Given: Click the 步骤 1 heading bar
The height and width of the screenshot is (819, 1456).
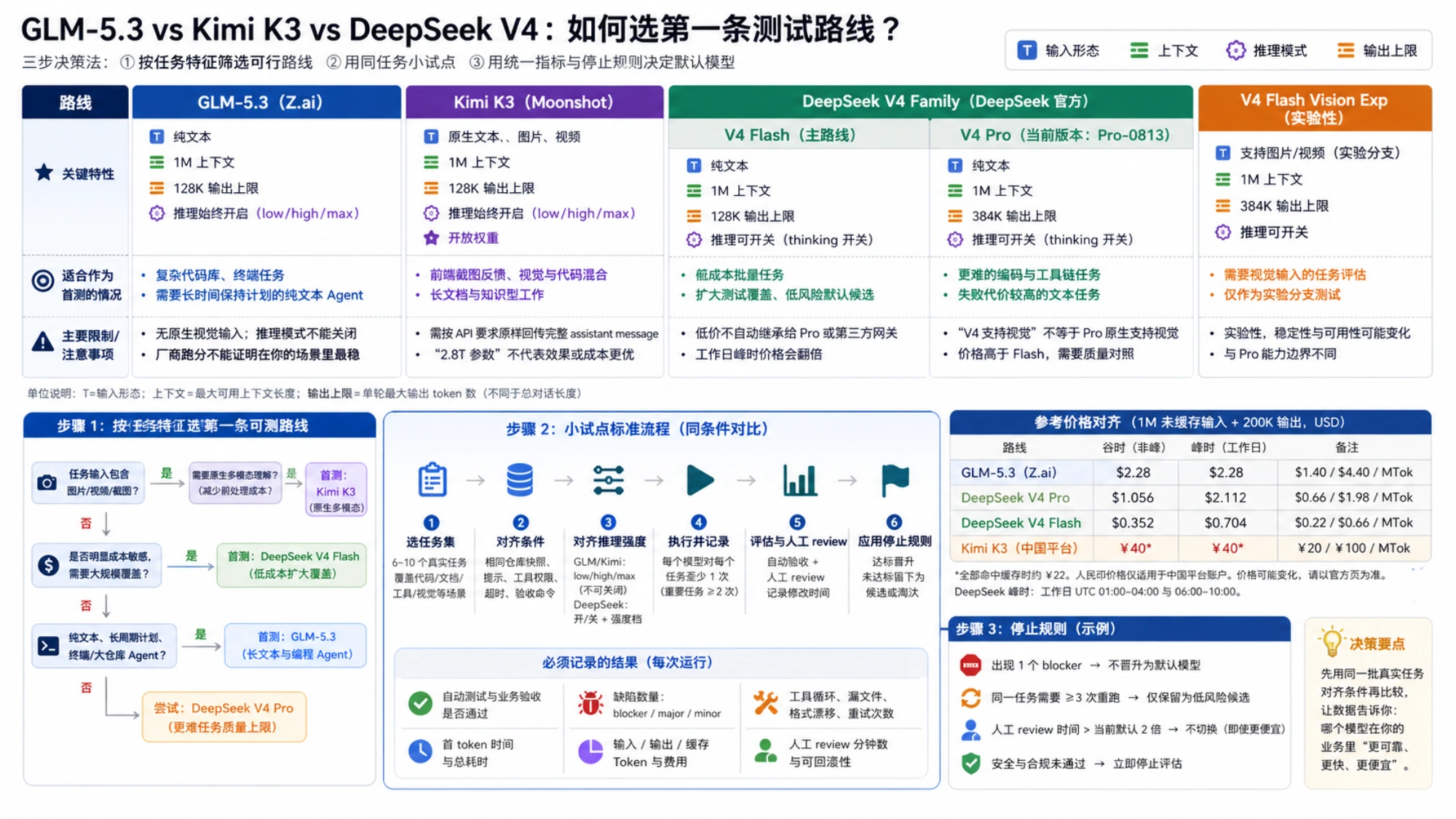Looking at the screenshot, I should click(199, 426).
